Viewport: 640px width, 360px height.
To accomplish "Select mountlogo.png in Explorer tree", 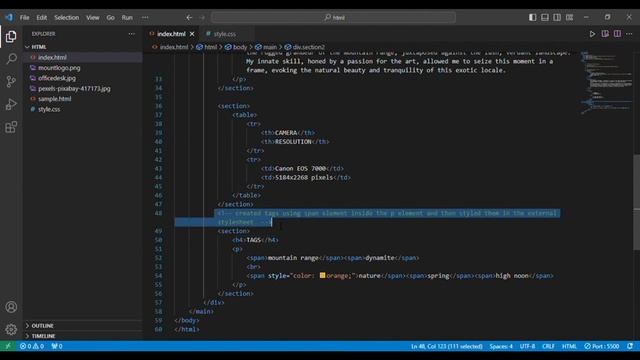I will coord(59,68).
